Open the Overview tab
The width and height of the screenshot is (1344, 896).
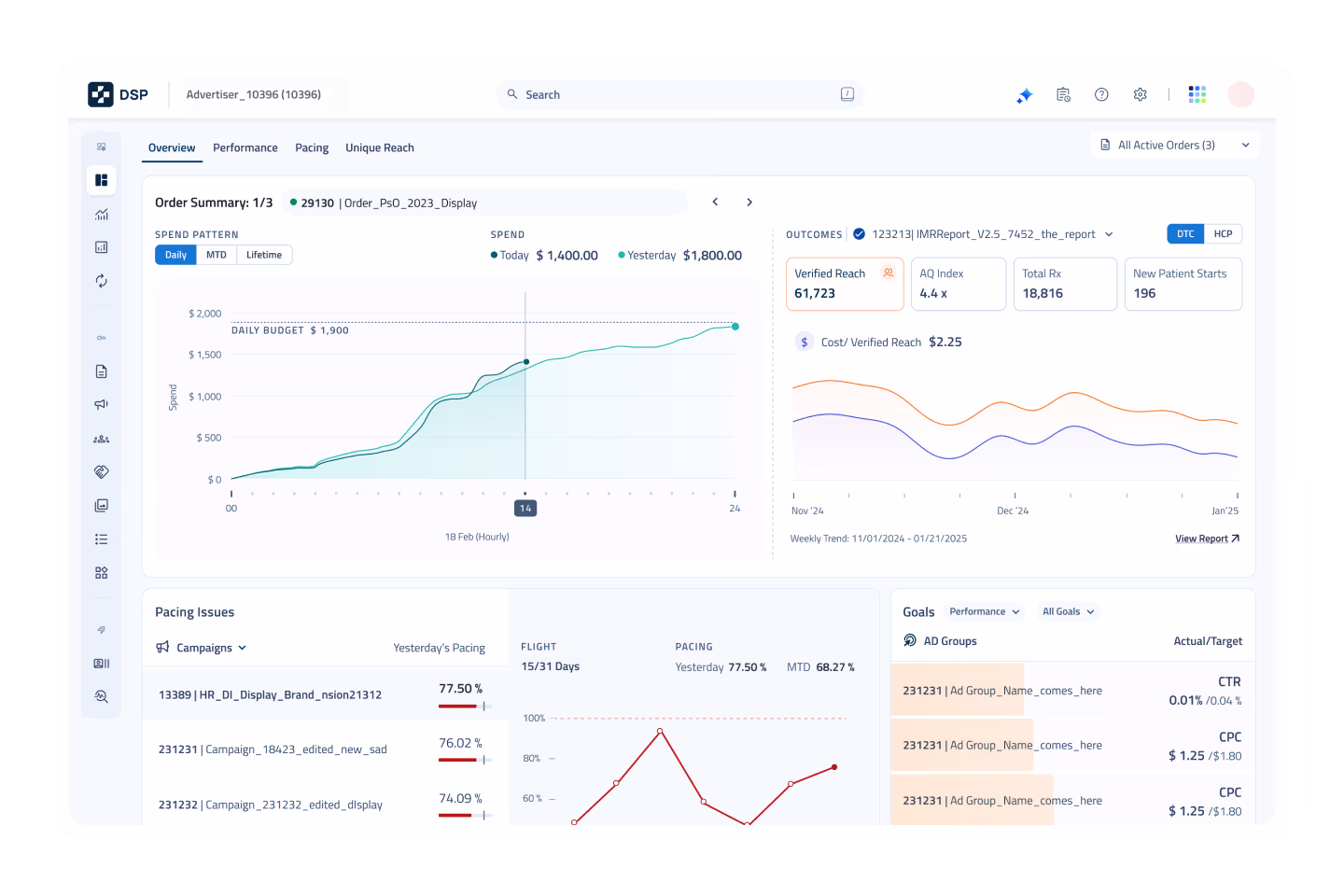coord(172,148)
